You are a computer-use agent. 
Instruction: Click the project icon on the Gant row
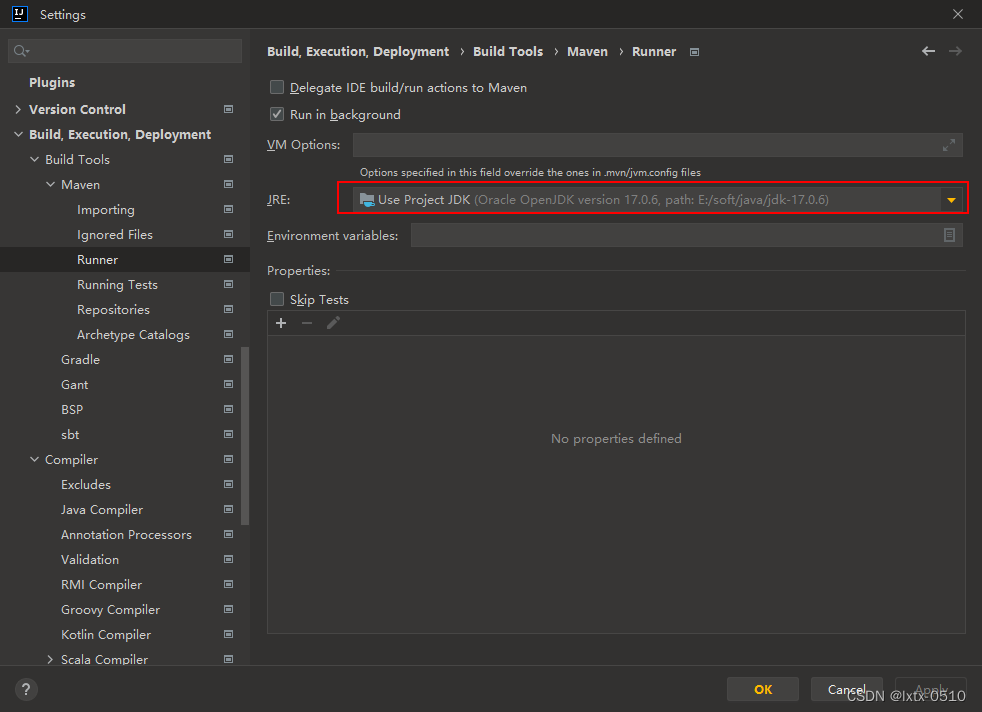pos(229,384)
